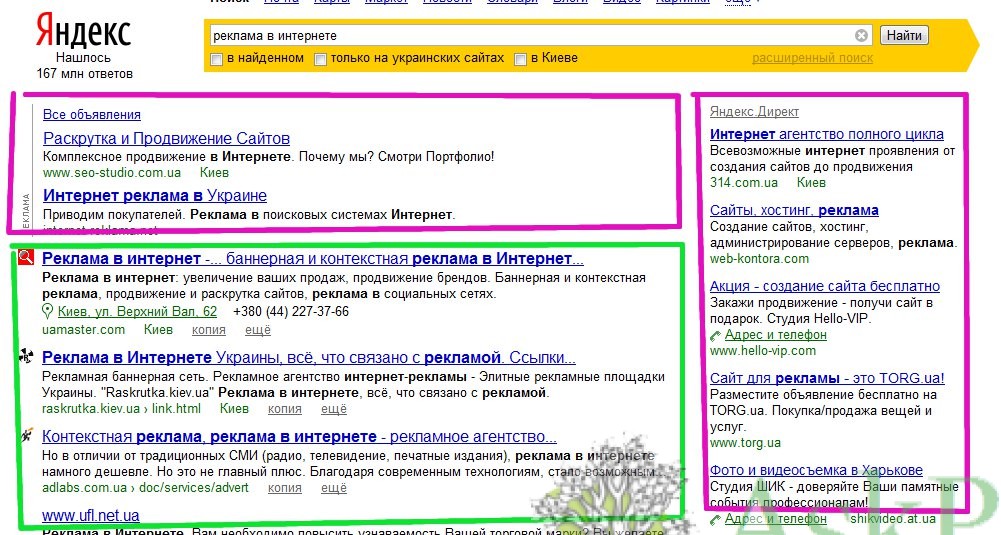Open the 'Контекстная реклама, реклама в интернете' result
The height and width of the screenshot is (535, 1001).
(299, 437)
